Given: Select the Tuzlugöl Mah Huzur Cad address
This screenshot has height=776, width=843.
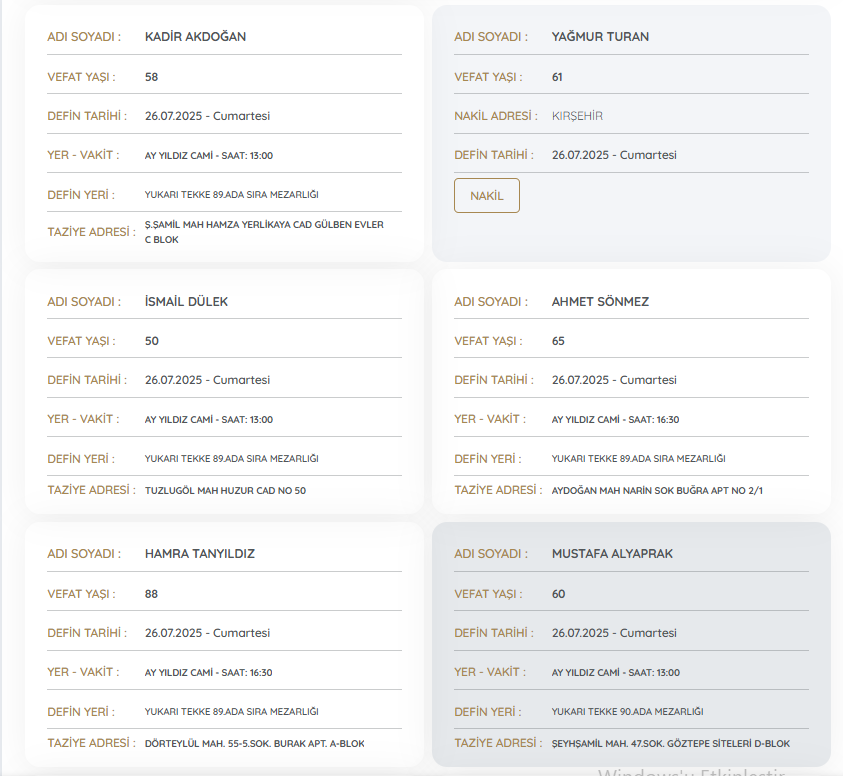Looking at the screenshot, I should click(225, 491).
